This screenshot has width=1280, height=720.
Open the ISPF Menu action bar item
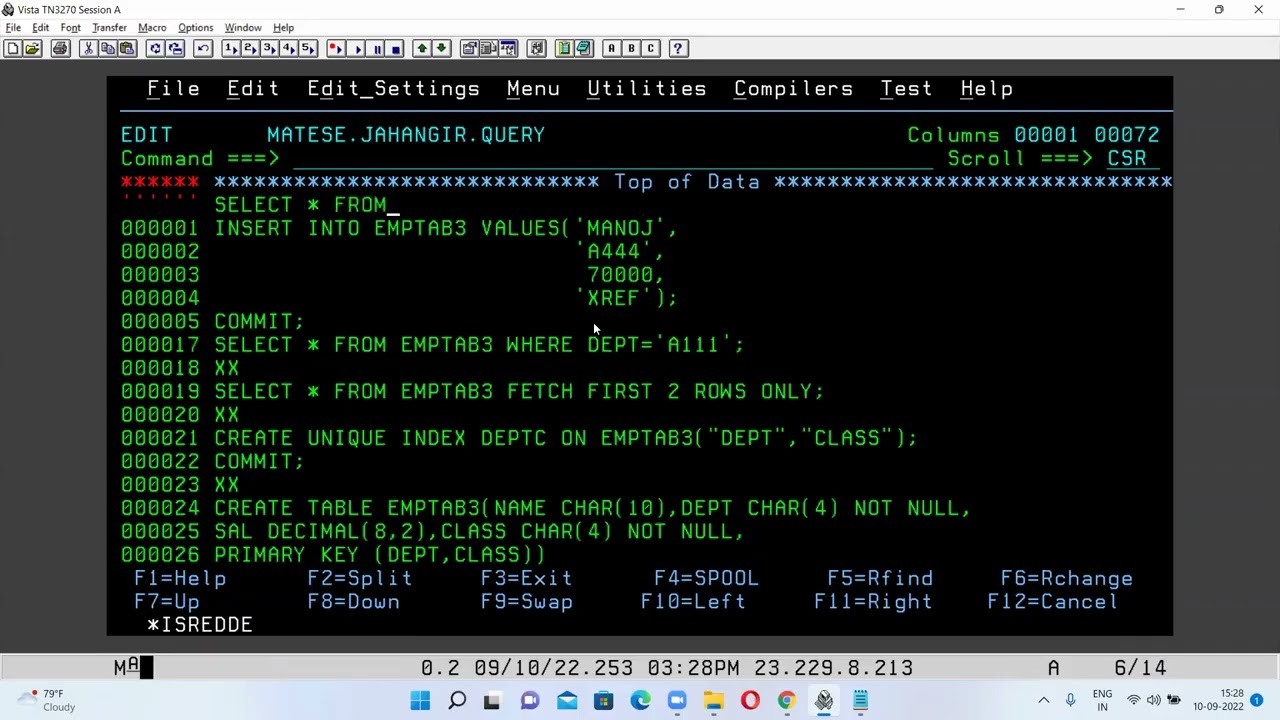533,89
